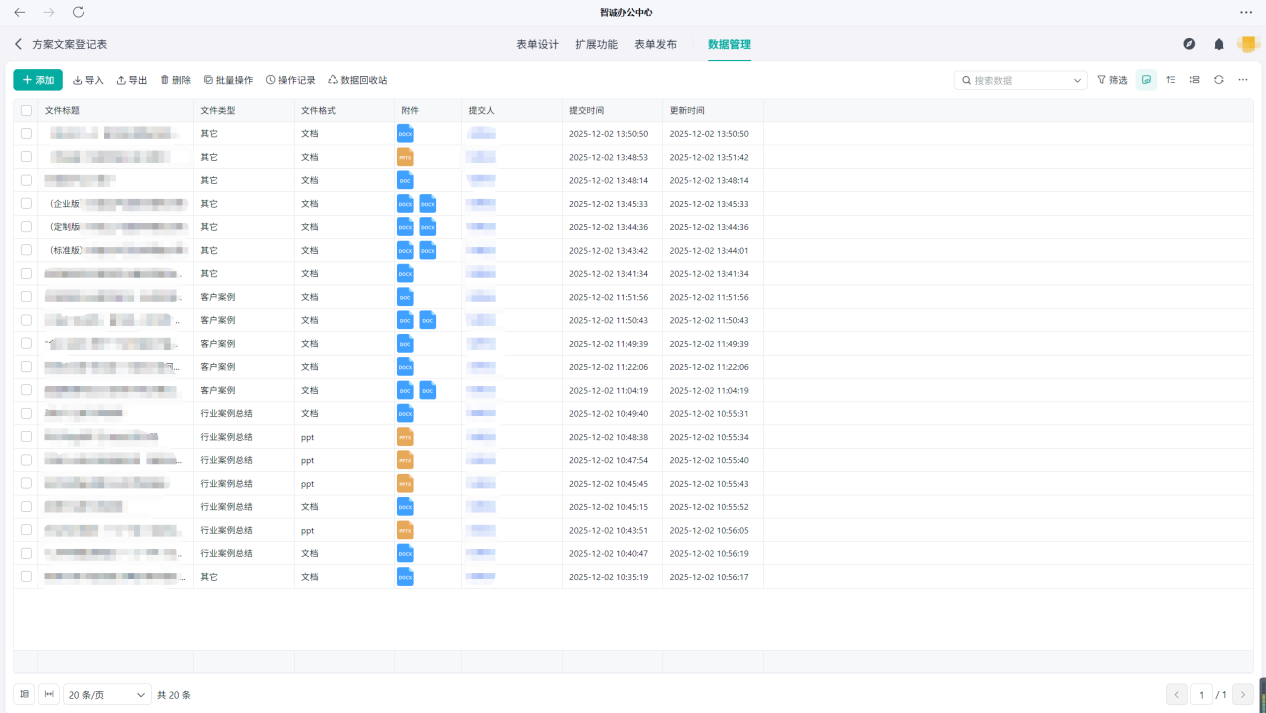Refresh table data with circular arrows icon
This screenshot has height=713, width=1266.
tap(1219, 80)
